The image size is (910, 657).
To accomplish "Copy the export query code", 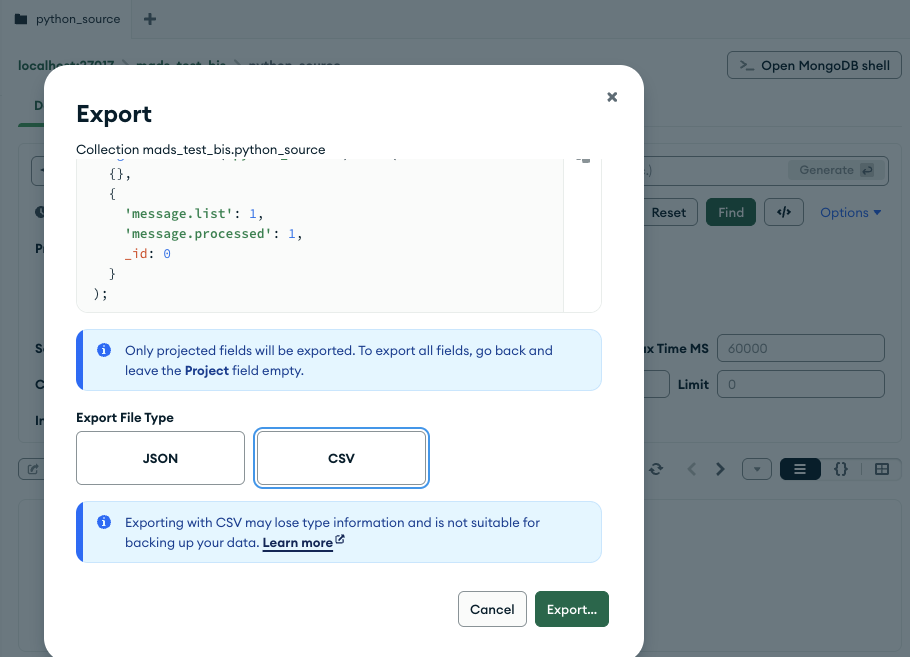I will point(584,159).
